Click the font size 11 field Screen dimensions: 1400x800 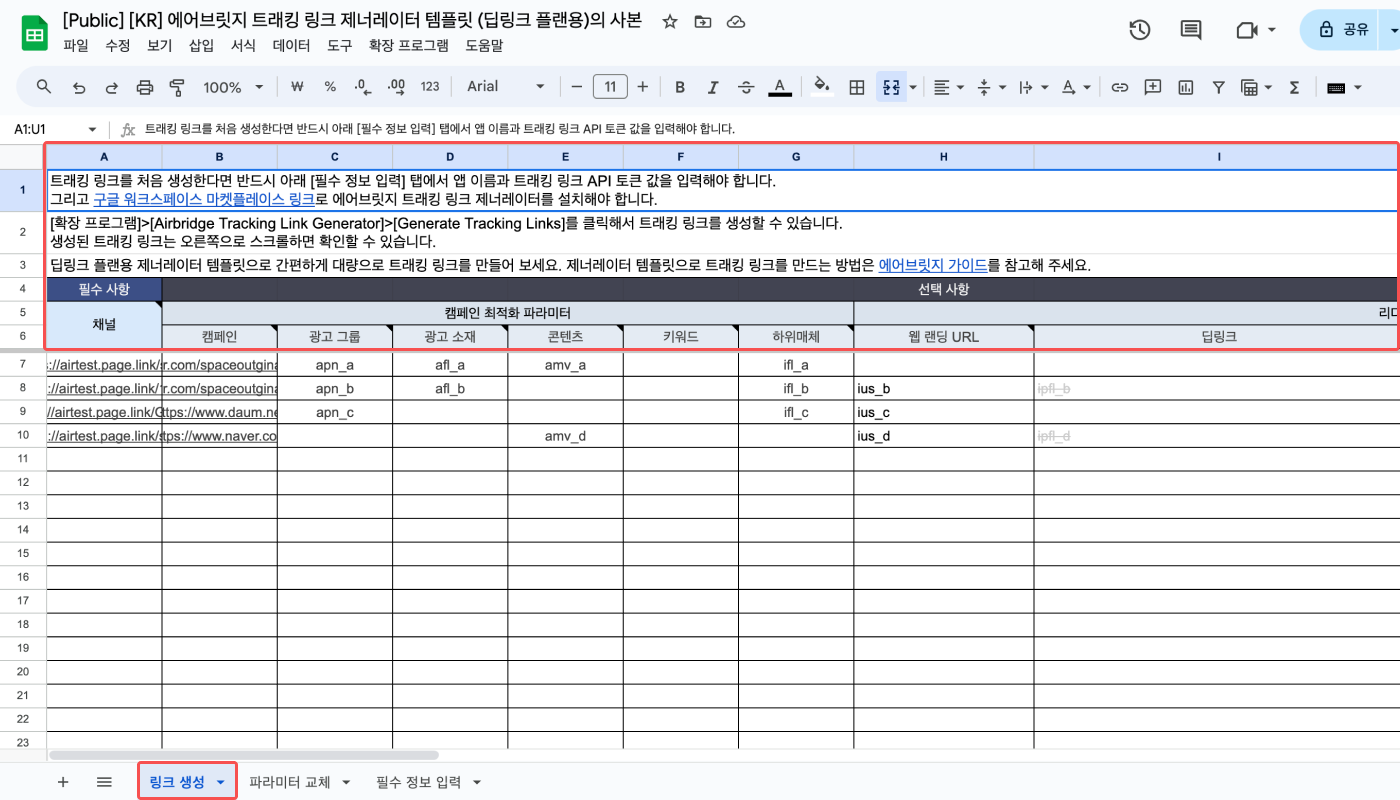pos(610,87)
